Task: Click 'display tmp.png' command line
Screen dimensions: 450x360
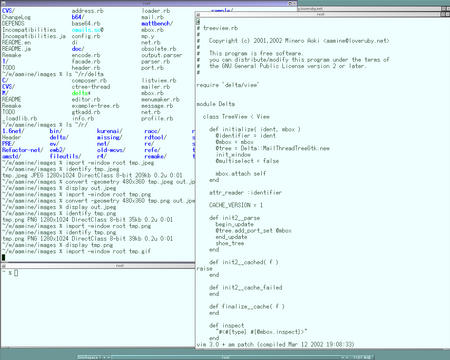Action: point(89,245)
